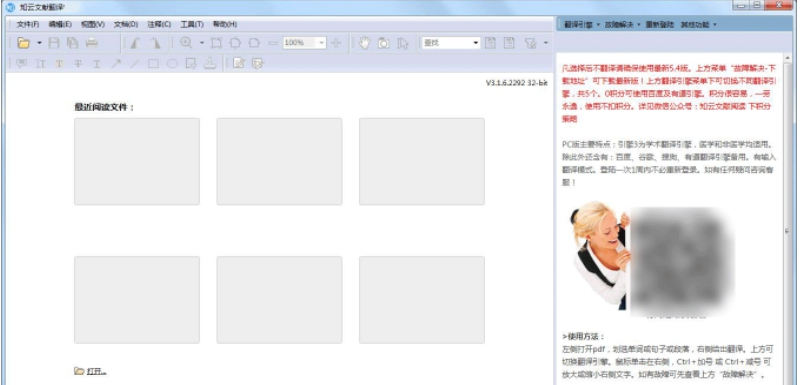Open top-middle recent file thumbnail
This screenshot has height=385, width=802.
coord(279,162)
